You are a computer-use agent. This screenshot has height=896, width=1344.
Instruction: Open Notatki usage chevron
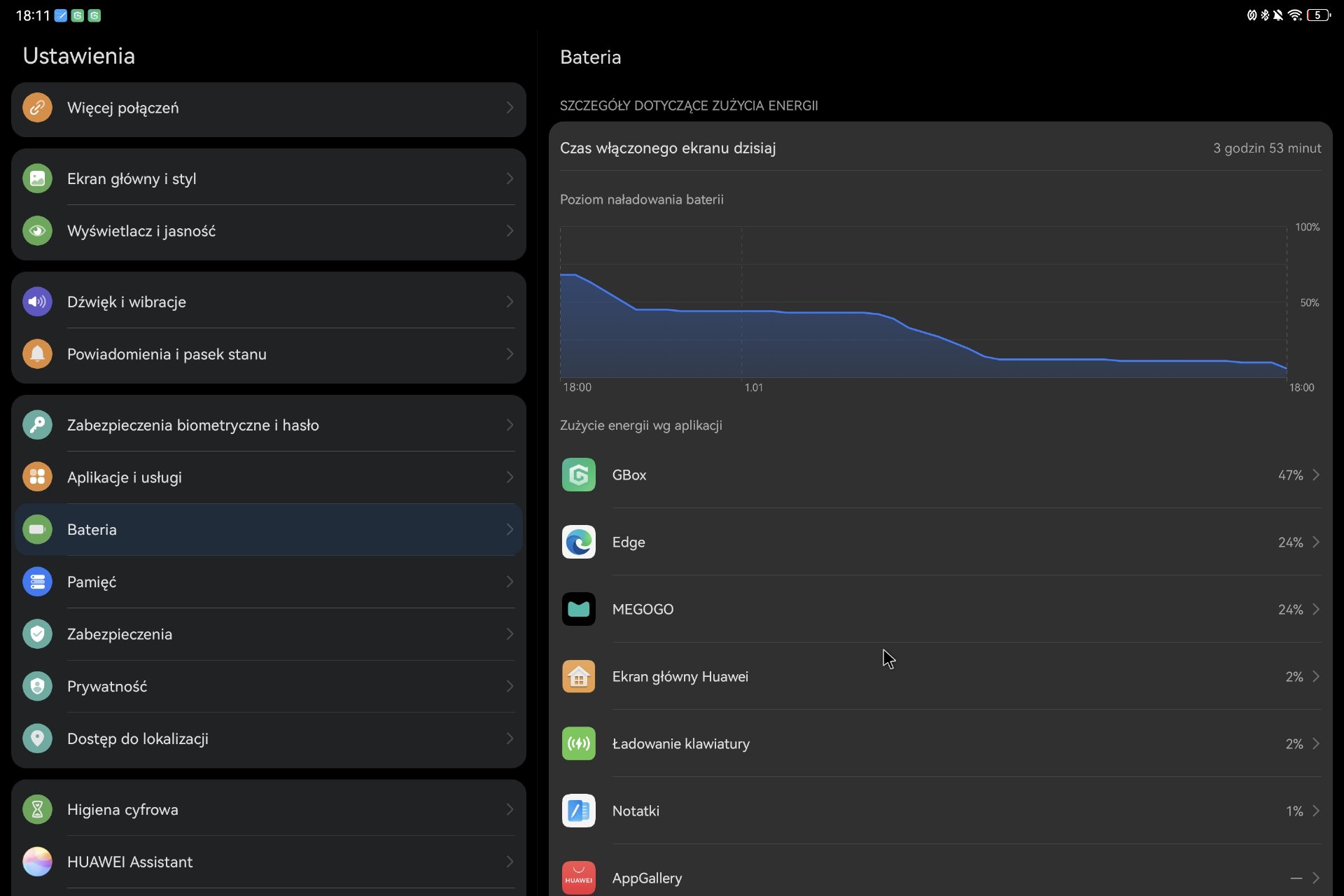tap(1316, 811)
